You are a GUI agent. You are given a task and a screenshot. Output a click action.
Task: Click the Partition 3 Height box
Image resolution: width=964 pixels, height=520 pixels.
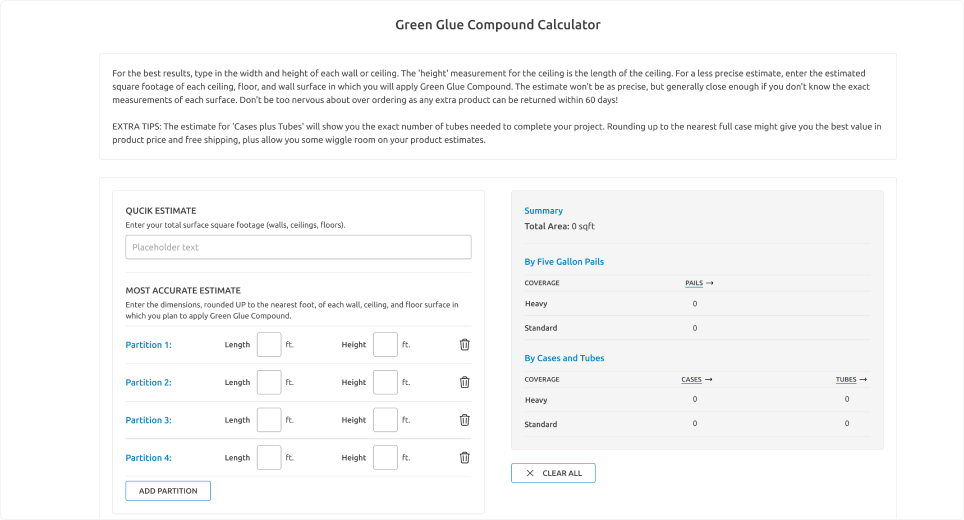[x=385, y=420]
